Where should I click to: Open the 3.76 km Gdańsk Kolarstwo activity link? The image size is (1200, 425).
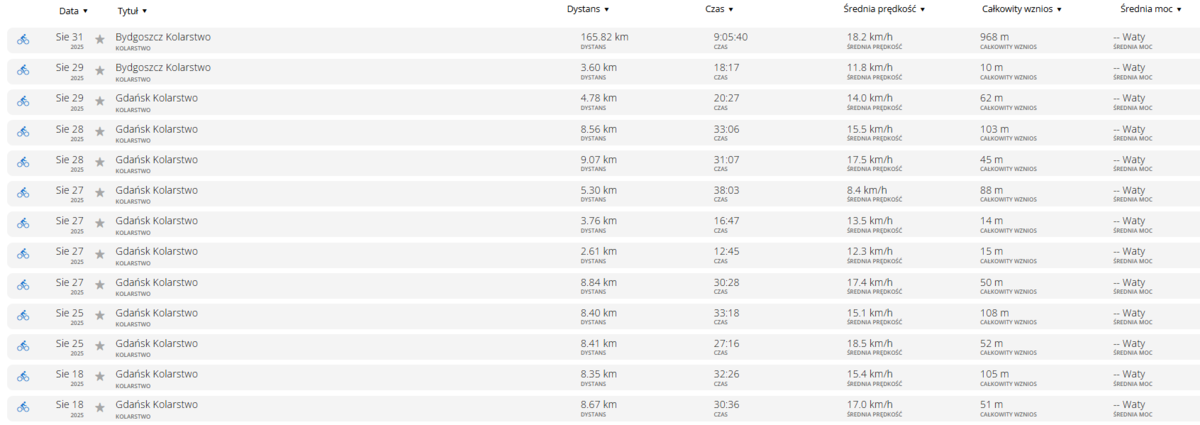(x=157, y=220)
